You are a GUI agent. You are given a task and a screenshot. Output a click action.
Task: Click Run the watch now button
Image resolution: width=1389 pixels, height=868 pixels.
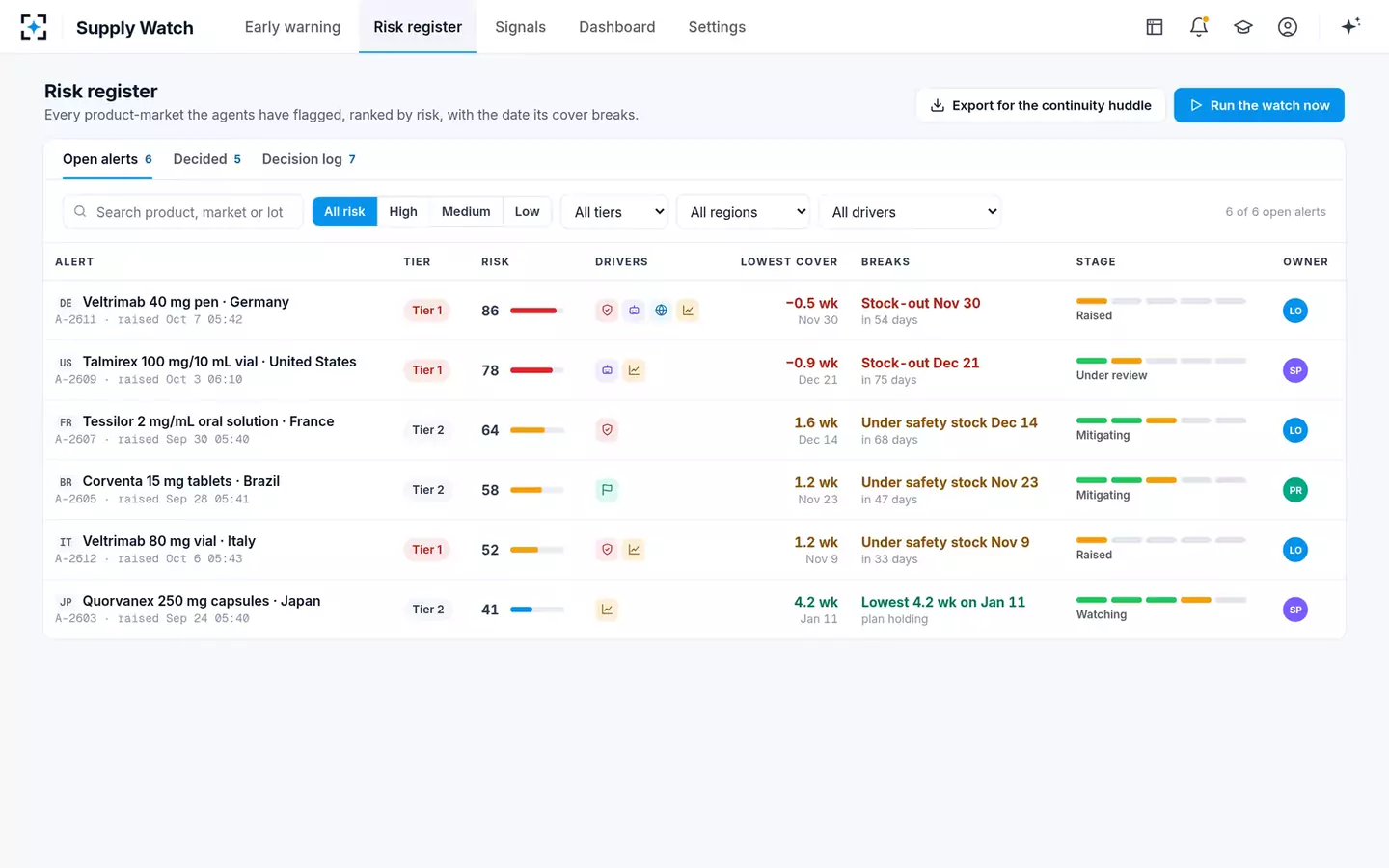[1259, 105]
